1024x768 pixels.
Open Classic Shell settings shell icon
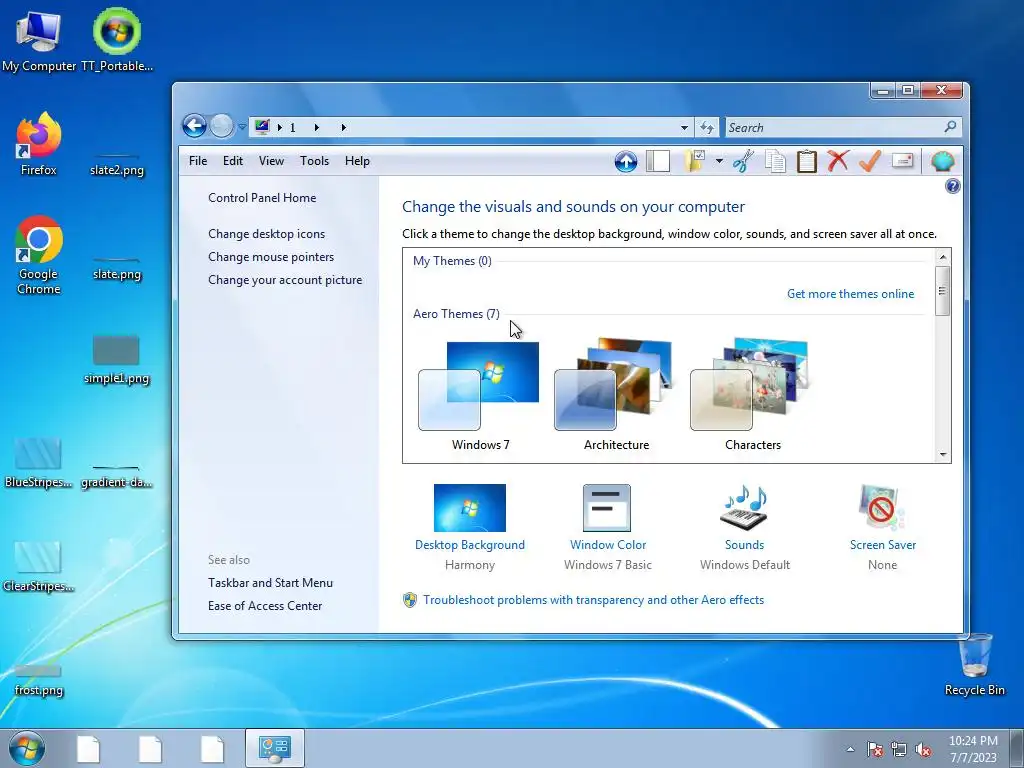tap(942, 161)
